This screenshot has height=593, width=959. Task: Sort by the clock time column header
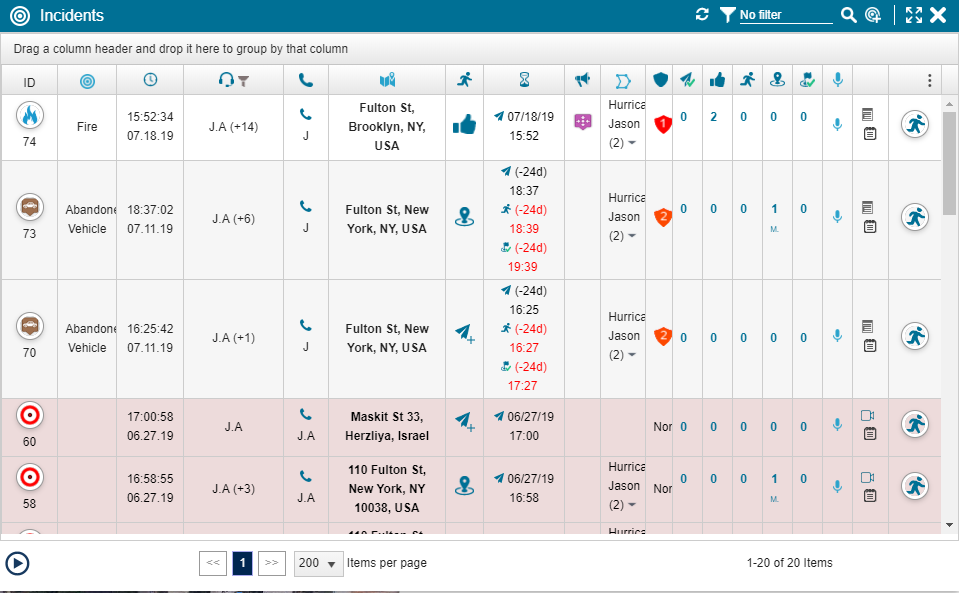coord(150,80)
